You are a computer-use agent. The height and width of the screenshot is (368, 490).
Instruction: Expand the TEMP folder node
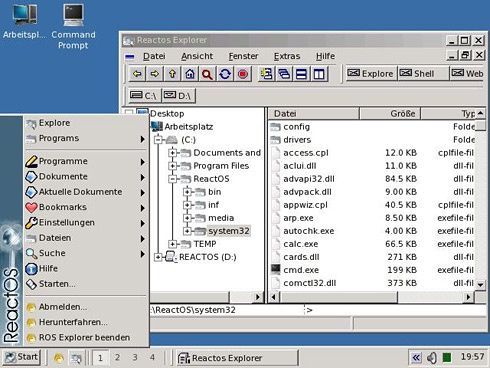(172, 244)
